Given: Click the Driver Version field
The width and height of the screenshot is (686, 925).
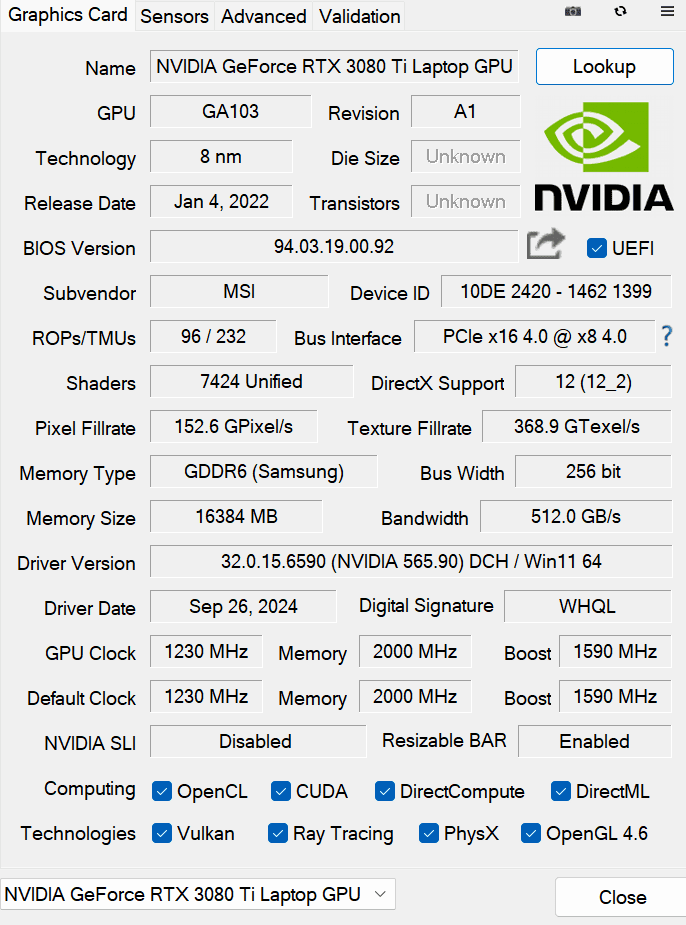Looking at the screenshot, I should click(x=410, y=562).
